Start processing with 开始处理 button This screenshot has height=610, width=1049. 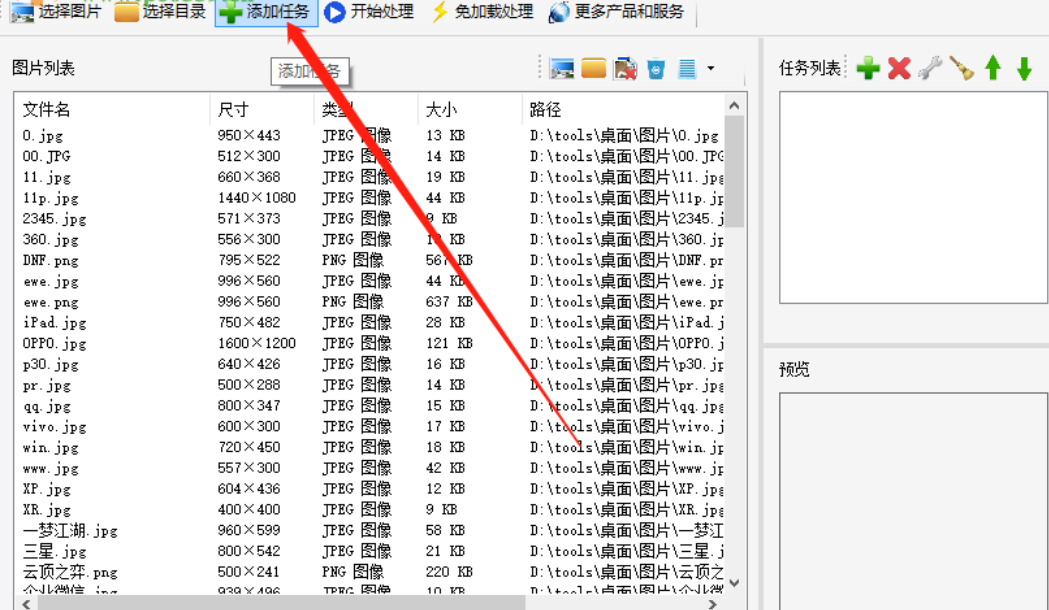[369, 11]
